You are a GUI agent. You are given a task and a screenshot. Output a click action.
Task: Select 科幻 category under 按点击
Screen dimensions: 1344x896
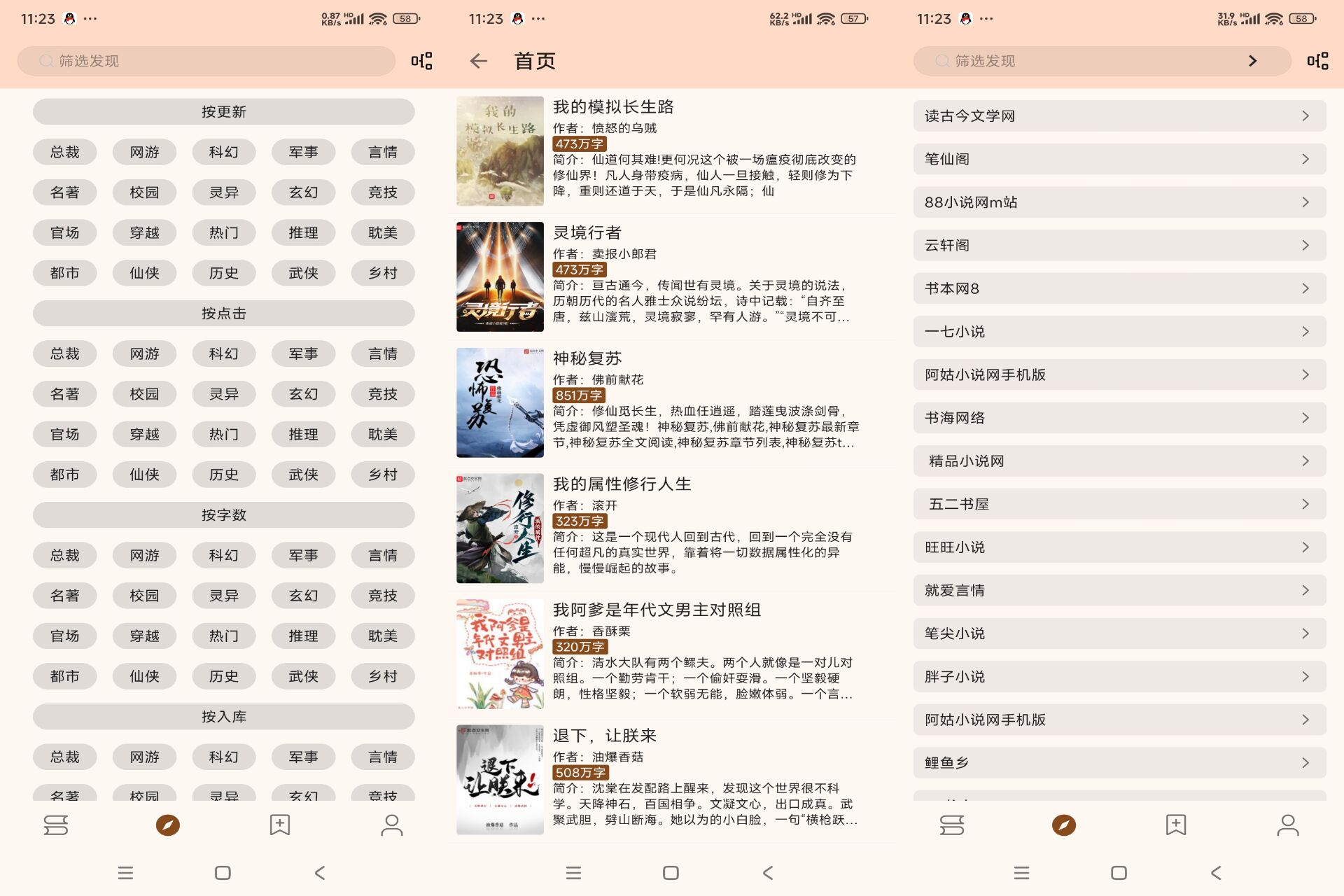(224, 353)
